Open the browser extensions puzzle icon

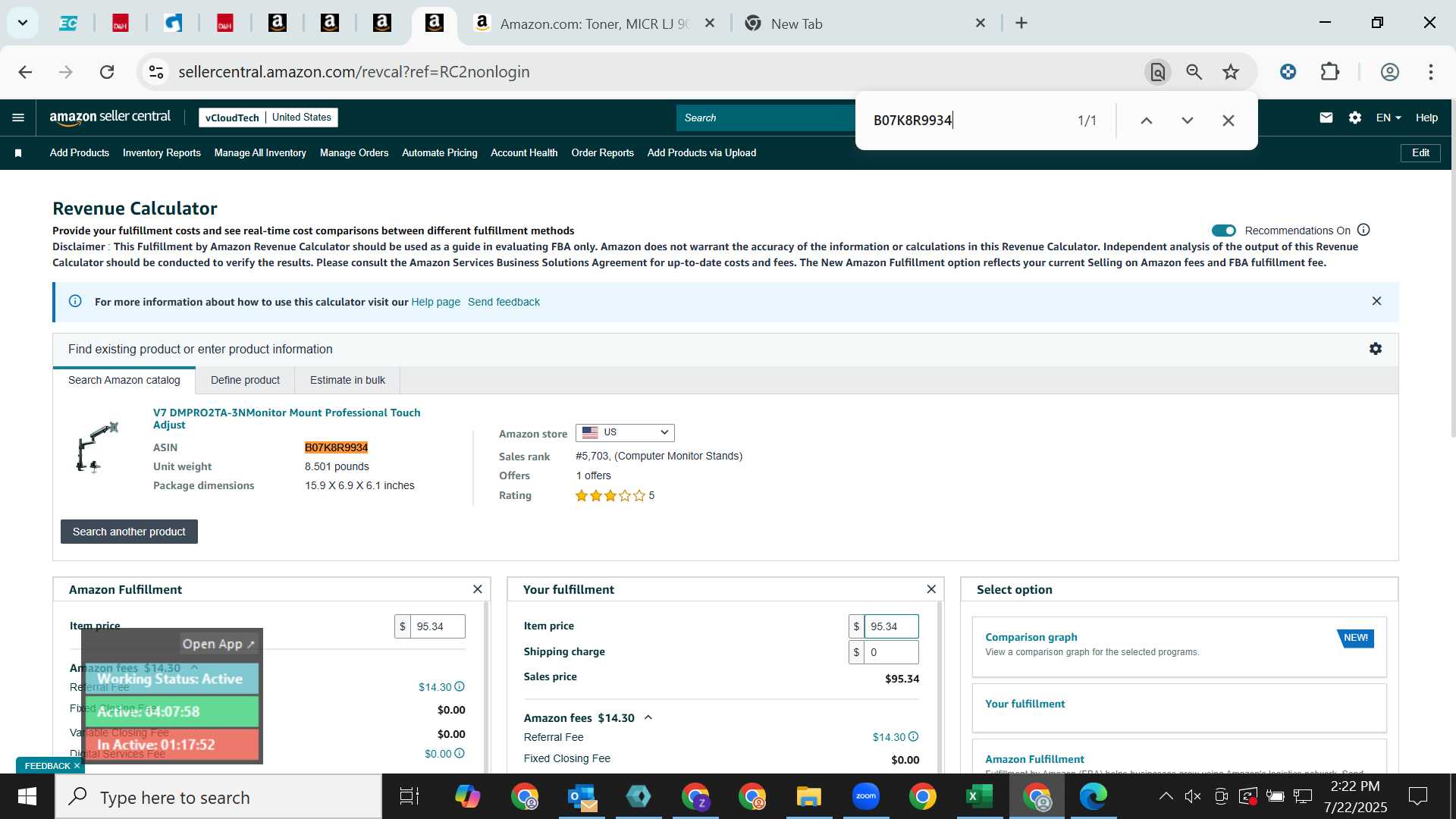[x=1330, y=72]
